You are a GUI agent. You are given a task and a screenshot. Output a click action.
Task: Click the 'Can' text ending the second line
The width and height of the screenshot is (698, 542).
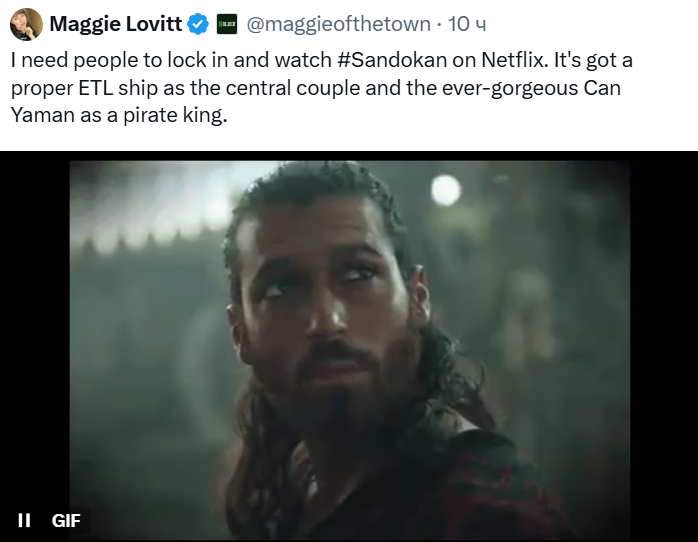click(603, 88)
